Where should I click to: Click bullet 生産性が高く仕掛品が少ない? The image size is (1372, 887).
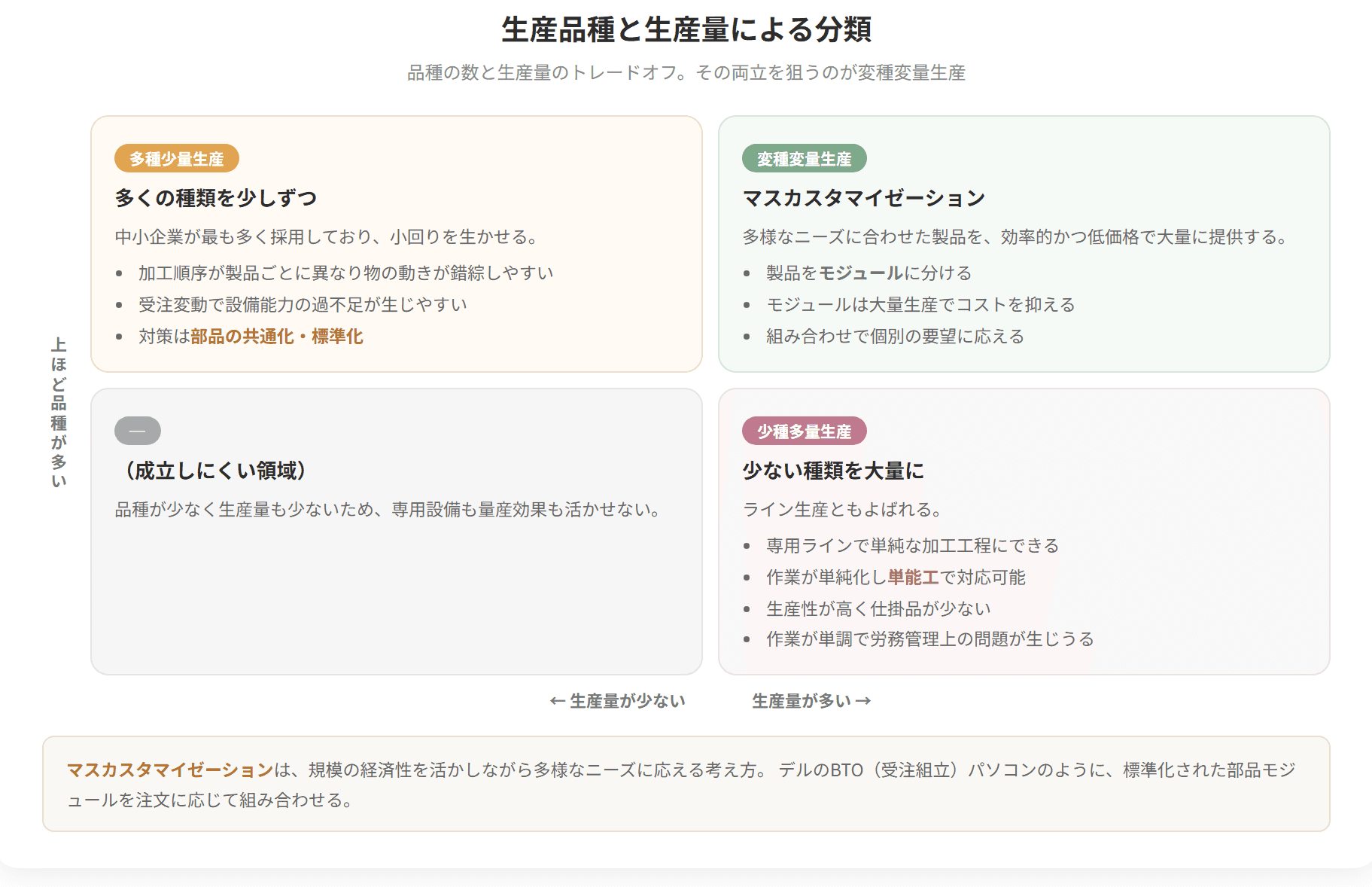pos(878,608)
